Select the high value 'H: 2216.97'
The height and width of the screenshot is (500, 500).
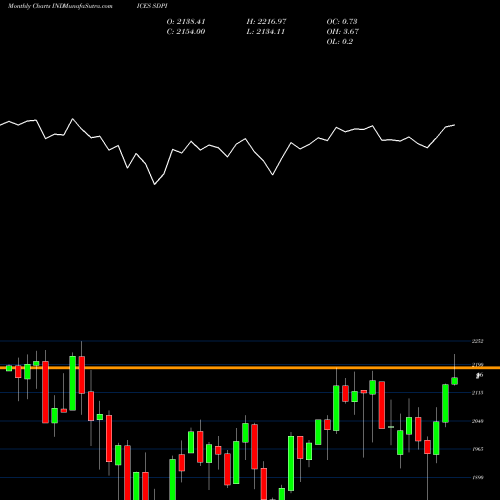pyautogui.click(x=266, y=21)
